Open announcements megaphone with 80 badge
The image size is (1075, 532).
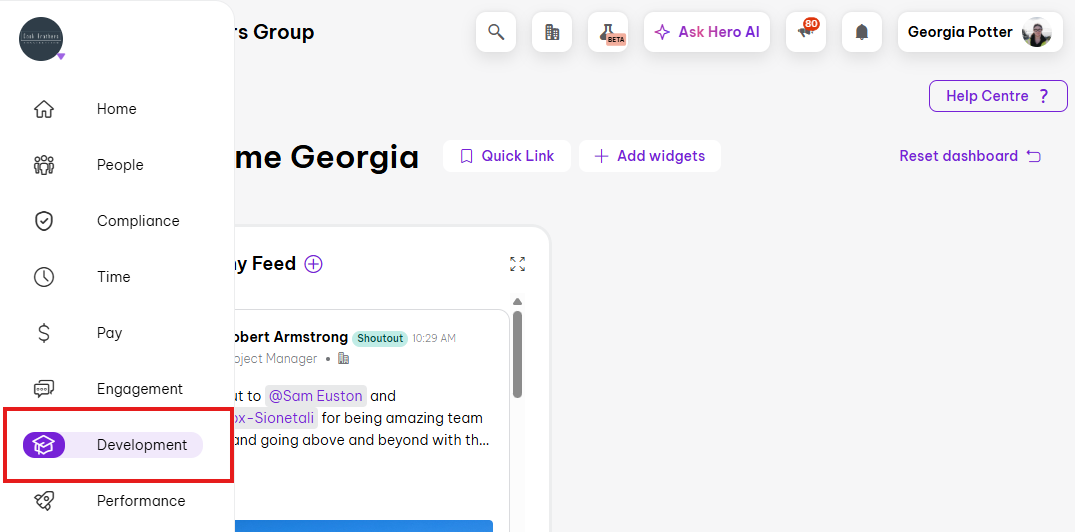tap(806, 32)
